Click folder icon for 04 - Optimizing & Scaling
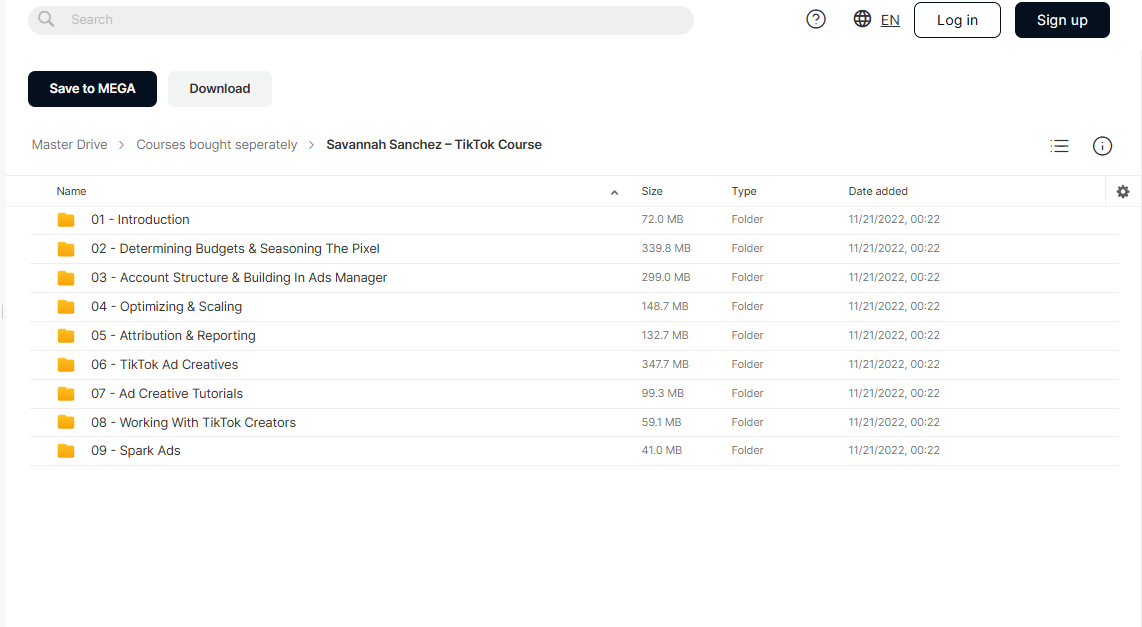Viewport: 1142px width, 627px height. point(66,307)
